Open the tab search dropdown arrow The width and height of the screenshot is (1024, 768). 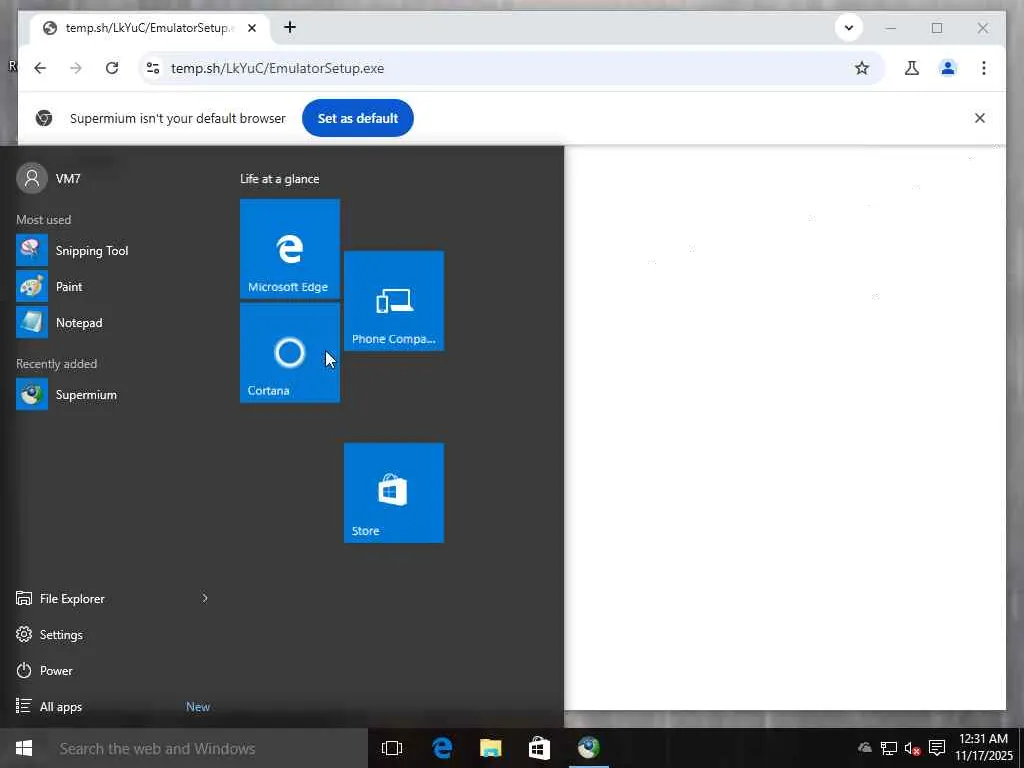coord(848,28)
